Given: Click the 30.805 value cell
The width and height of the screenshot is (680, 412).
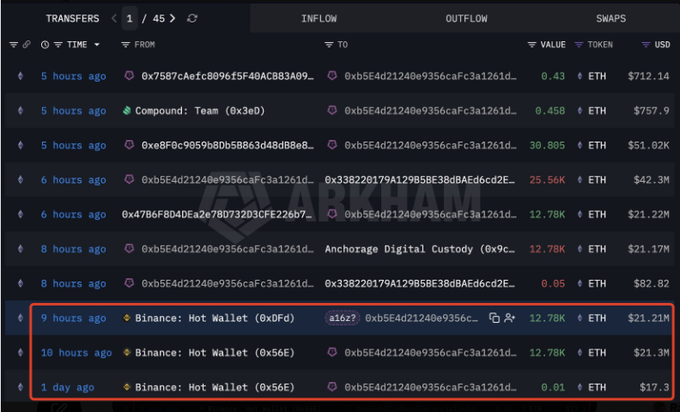Looking at the screenshot, I should tap(547, 145).
